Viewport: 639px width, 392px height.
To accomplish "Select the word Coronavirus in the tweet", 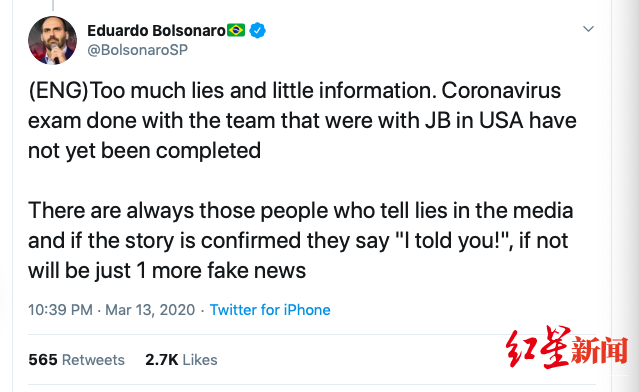I will point(501,90).
